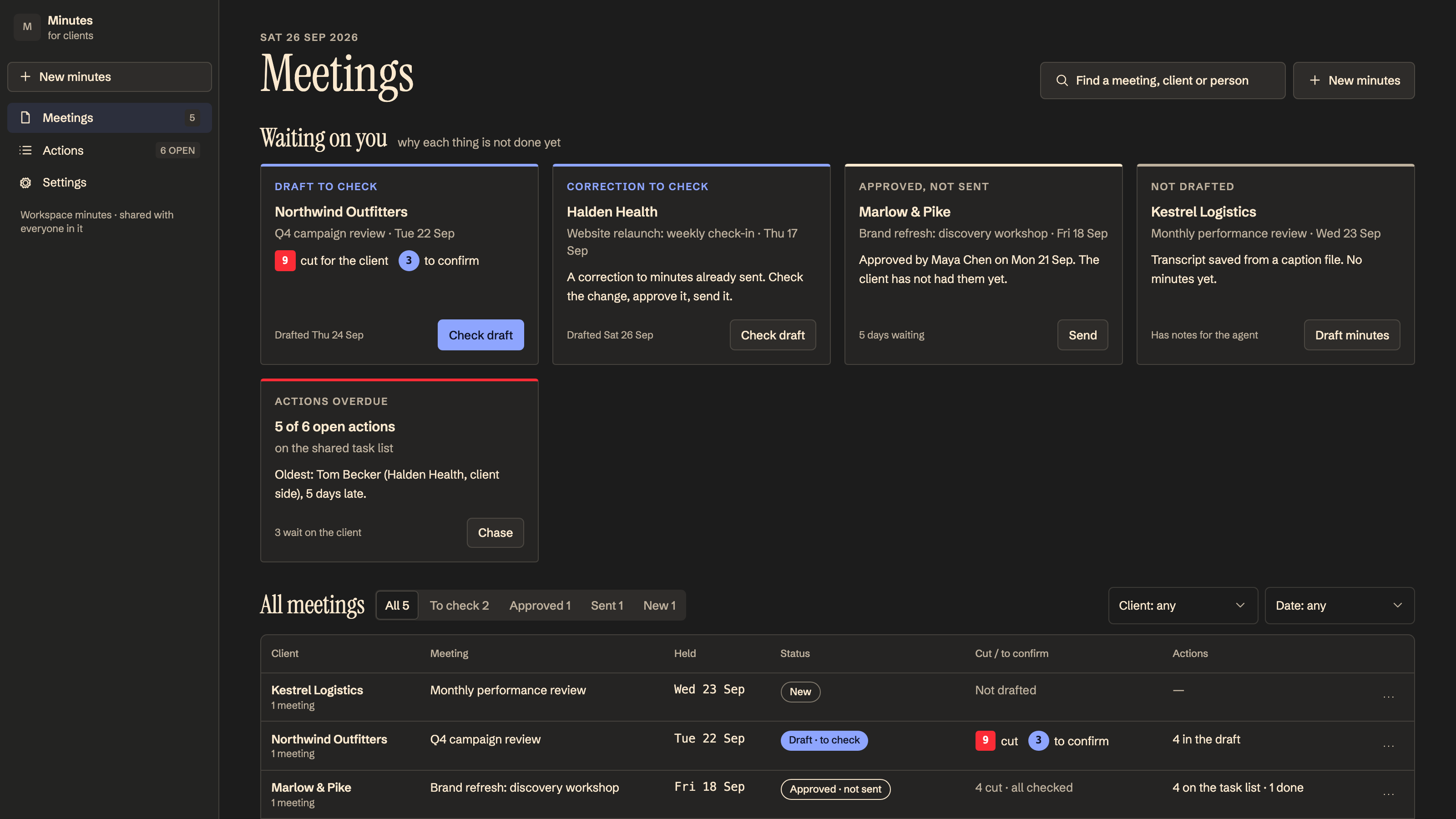The height and width of the screenshot is (819, 1456).
Task: Click the plus icon in the header New minutes button
Action: click(1314, 80)
